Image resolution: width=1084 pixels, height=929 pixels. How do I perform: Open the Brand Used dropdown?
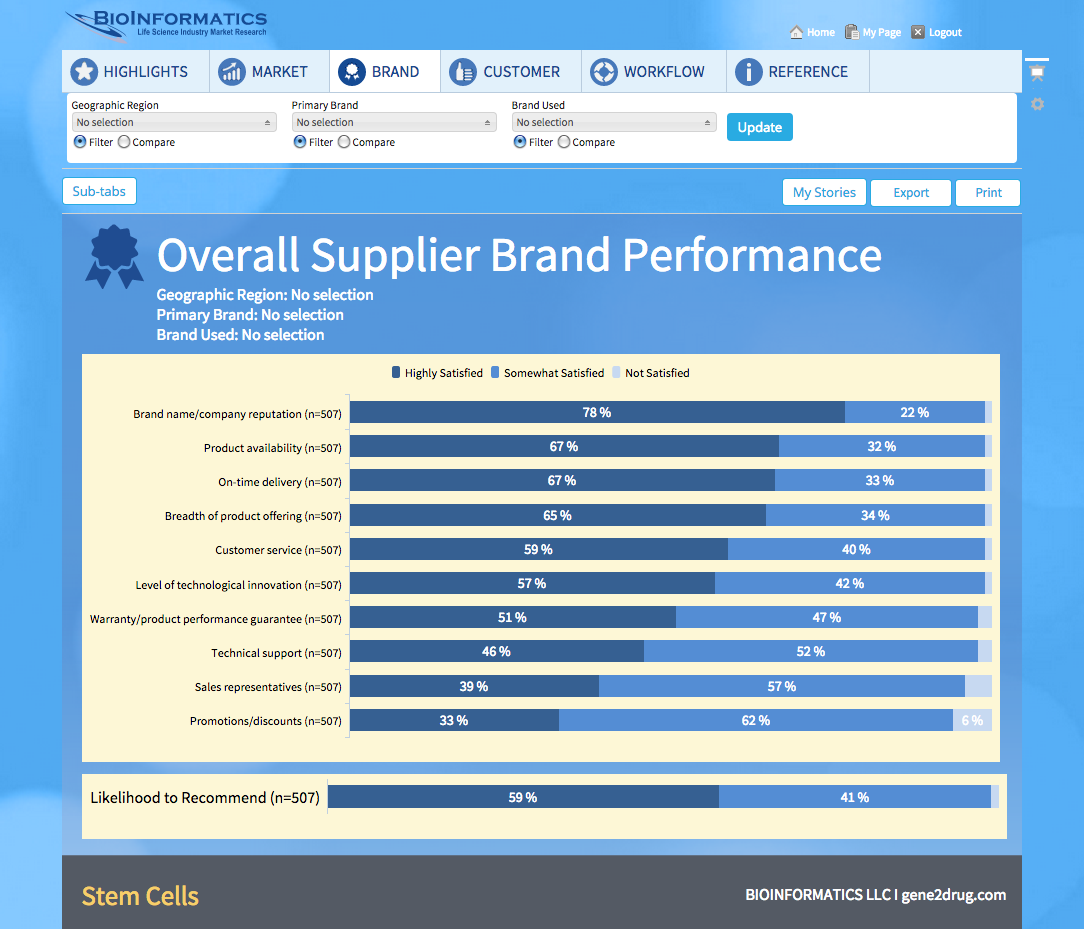(x=614, y=122)
